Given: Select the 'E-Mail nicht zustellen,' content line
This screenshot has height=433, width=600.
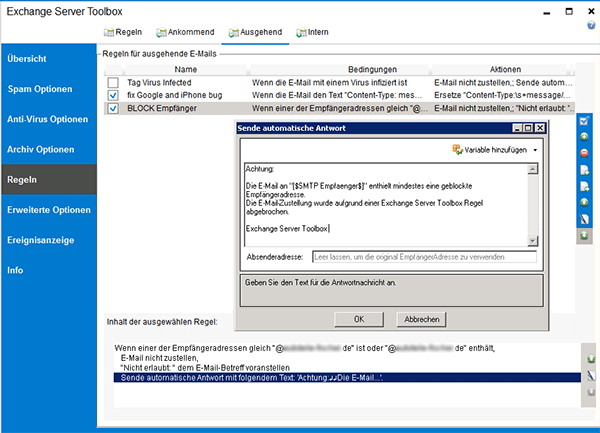Looking at the screenshot, I should click(160, 358).
